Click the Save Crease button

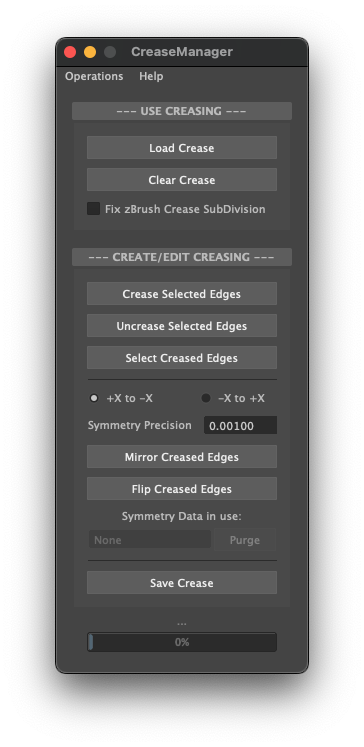point(182,583)
